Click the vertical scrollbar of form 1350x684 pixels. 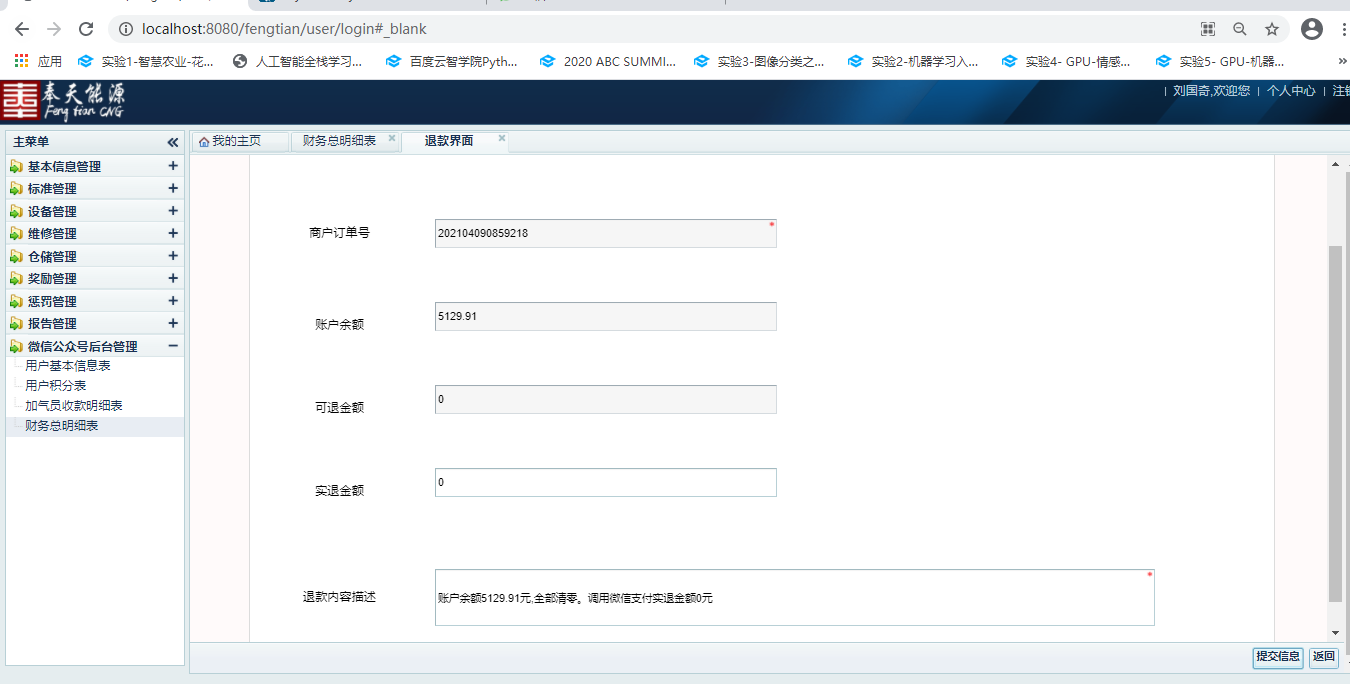(1335, 420)
